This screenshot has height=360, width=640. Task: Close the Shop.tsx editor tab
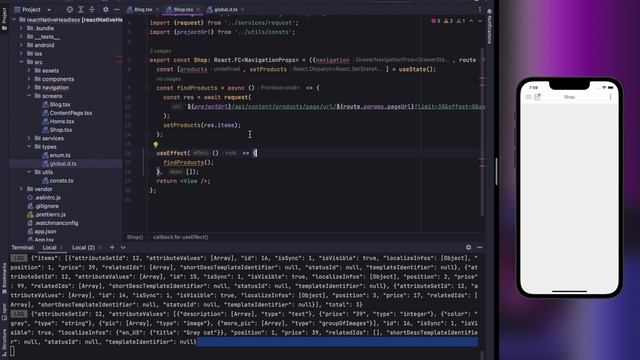198,9
